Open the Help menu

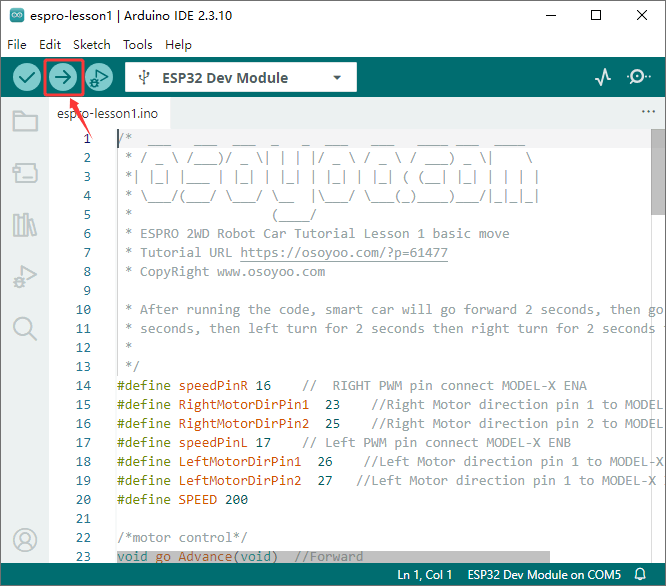click(178, 45)
